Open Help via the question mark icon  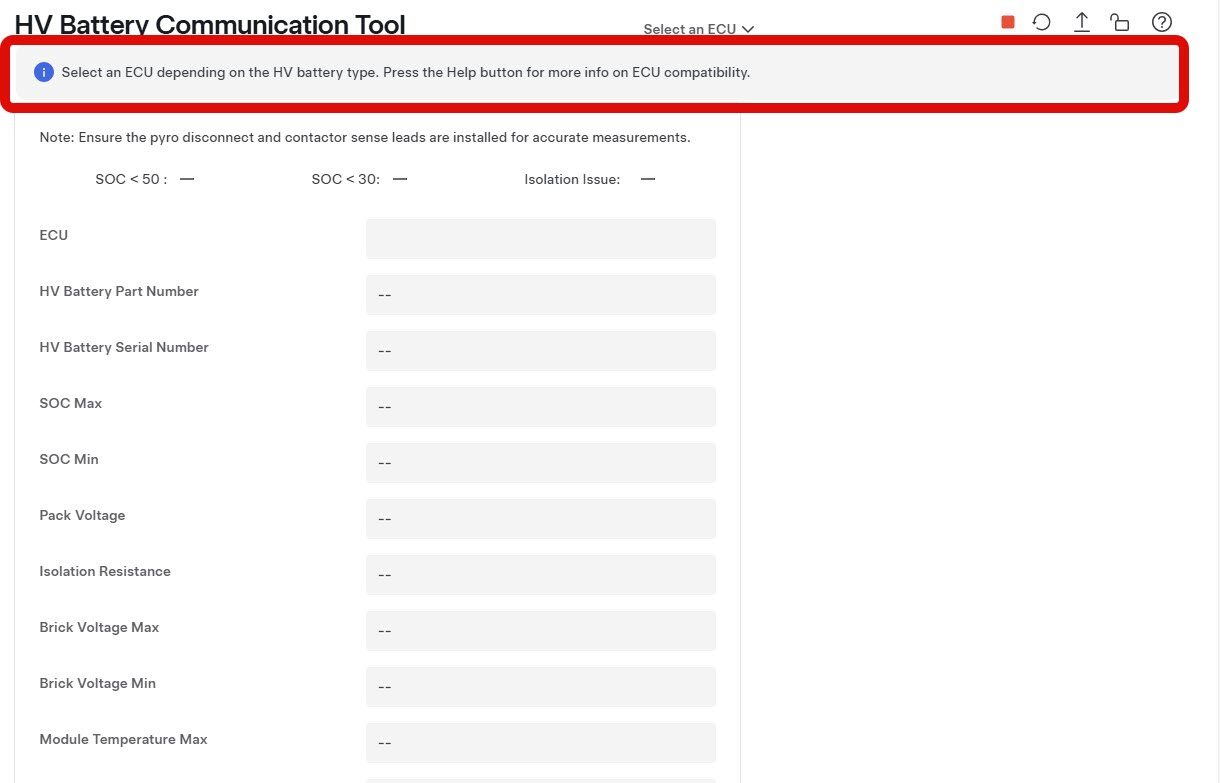click(1161, 22)
